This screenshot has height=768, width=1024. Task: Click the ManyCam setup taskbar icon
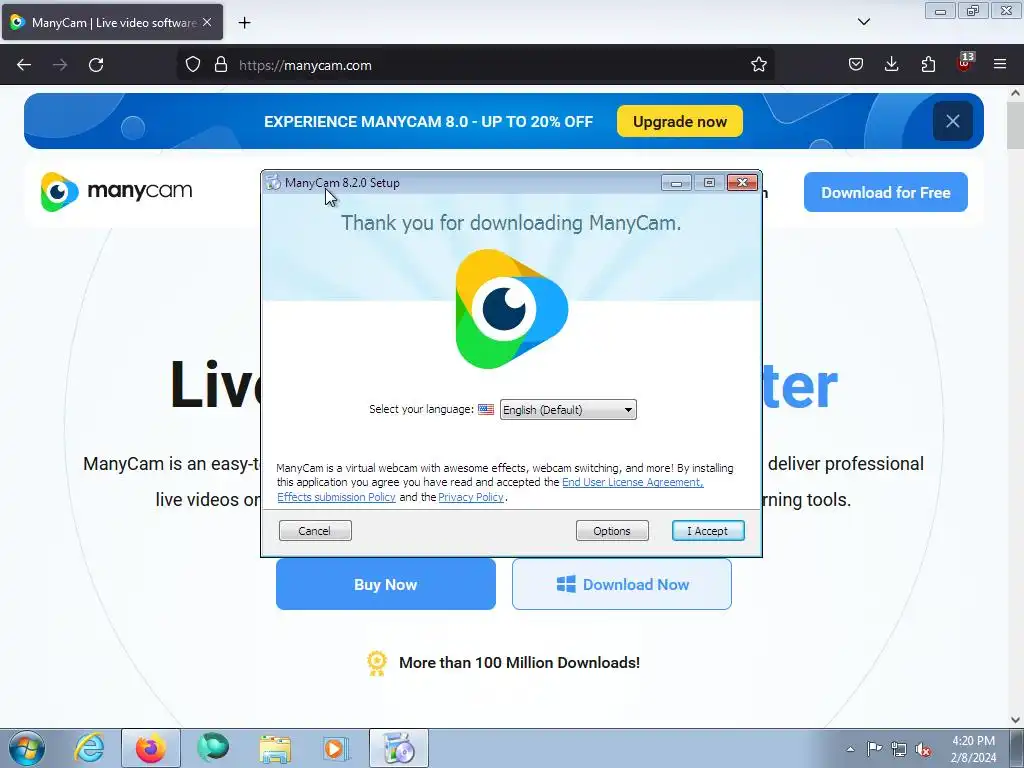click(399, 748)
